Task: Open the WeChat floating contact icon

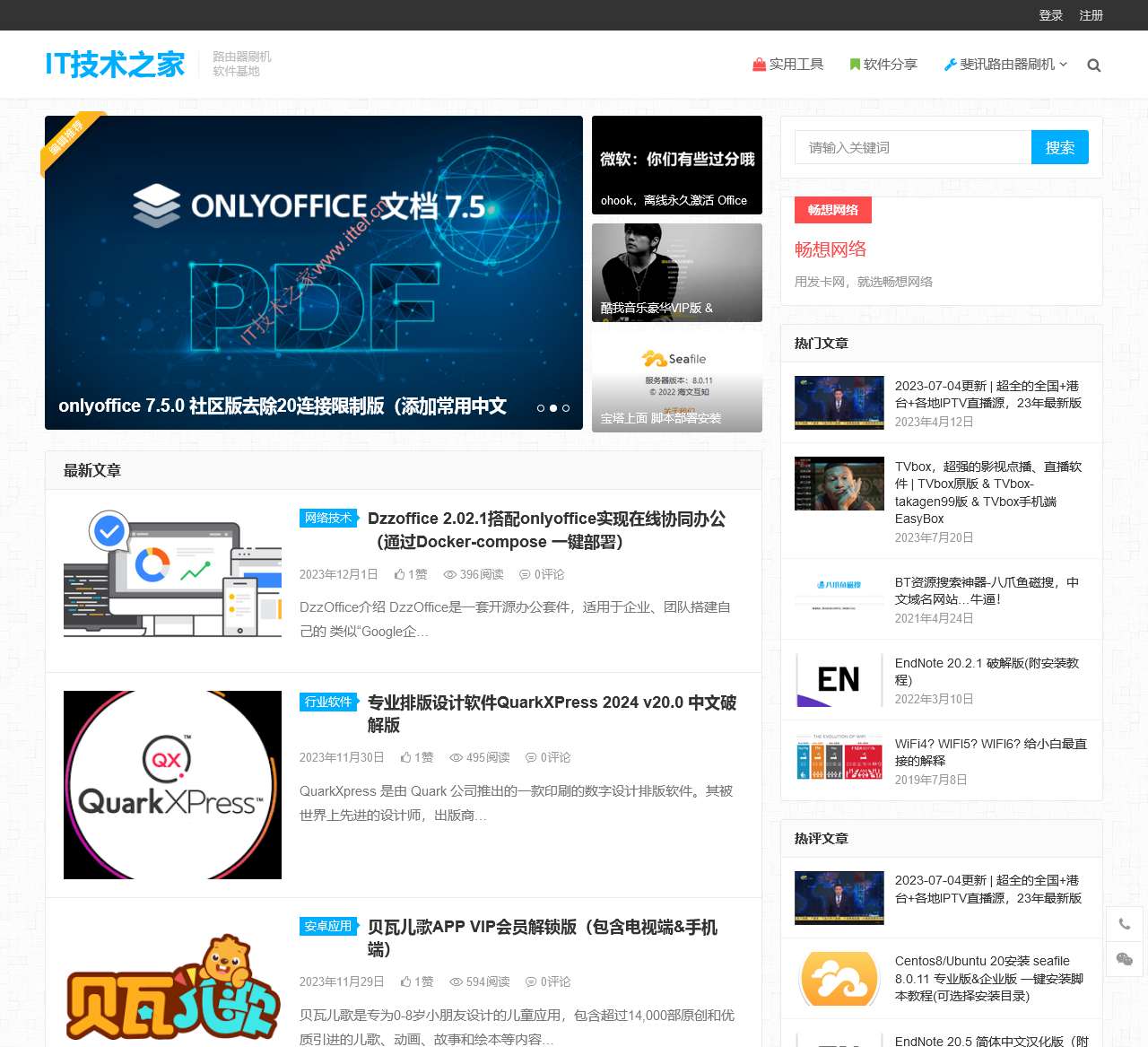Action: tap(1125, 960)
